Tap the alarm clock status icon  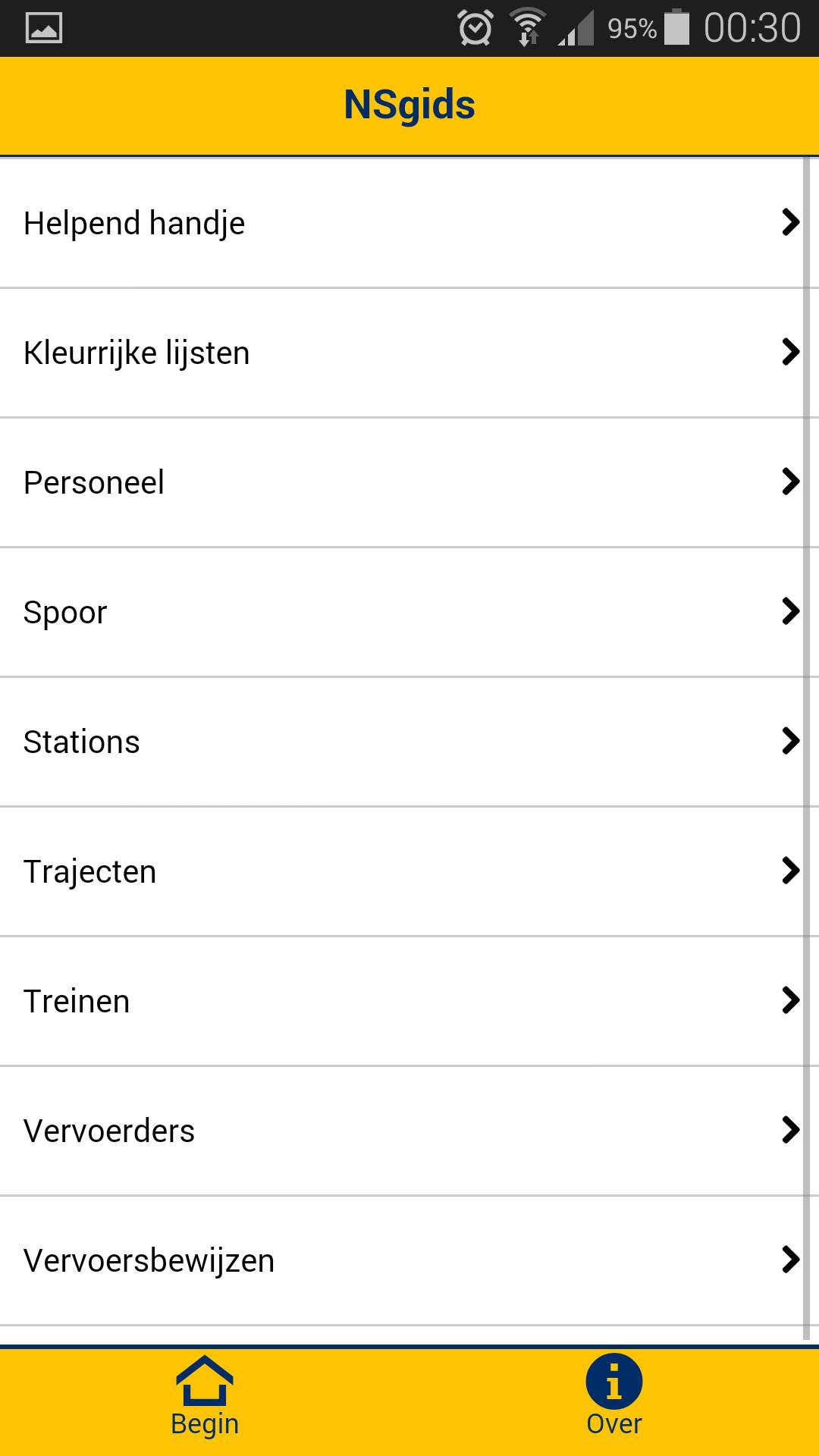tap(475, 29)
